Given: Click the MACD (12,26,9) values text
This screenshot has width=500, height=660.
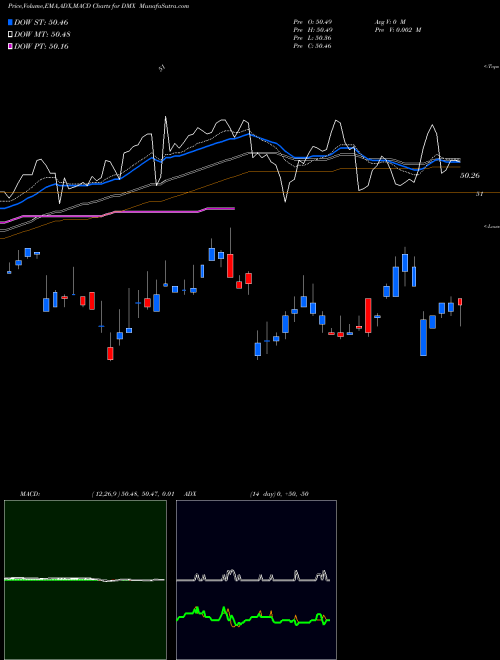Looking at the screenshot, I should click(x=133, y=494).
